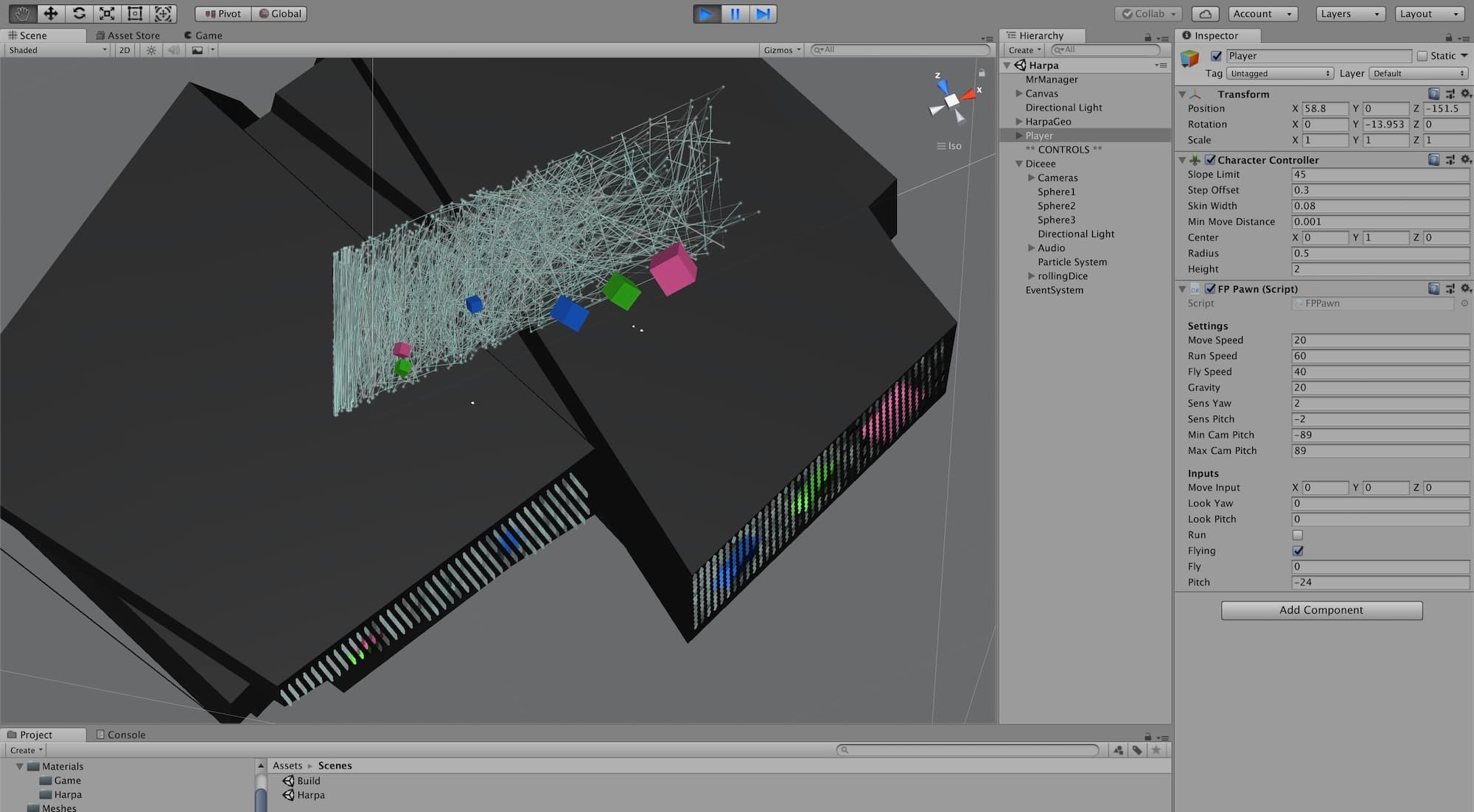Open Character Controller gear menu
Screen dimensions: 1474x812
(1465, 159)
